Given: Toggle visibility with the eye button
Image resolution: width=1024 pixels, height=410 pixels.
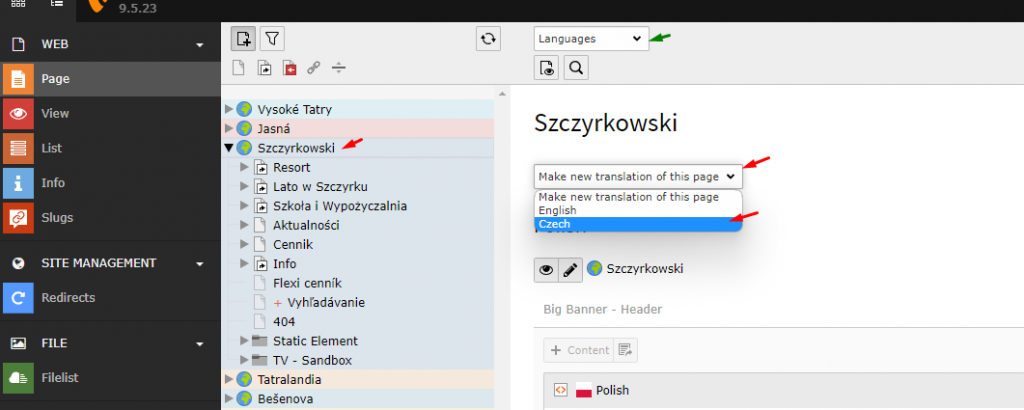Looking at the screenshot, I should (547, 269).
